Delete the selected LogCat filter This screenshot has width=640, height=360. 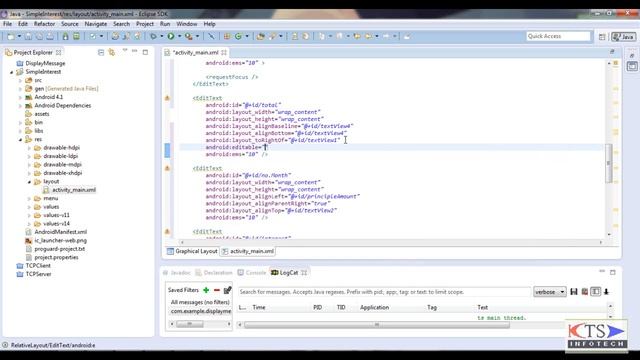[217, 290]
